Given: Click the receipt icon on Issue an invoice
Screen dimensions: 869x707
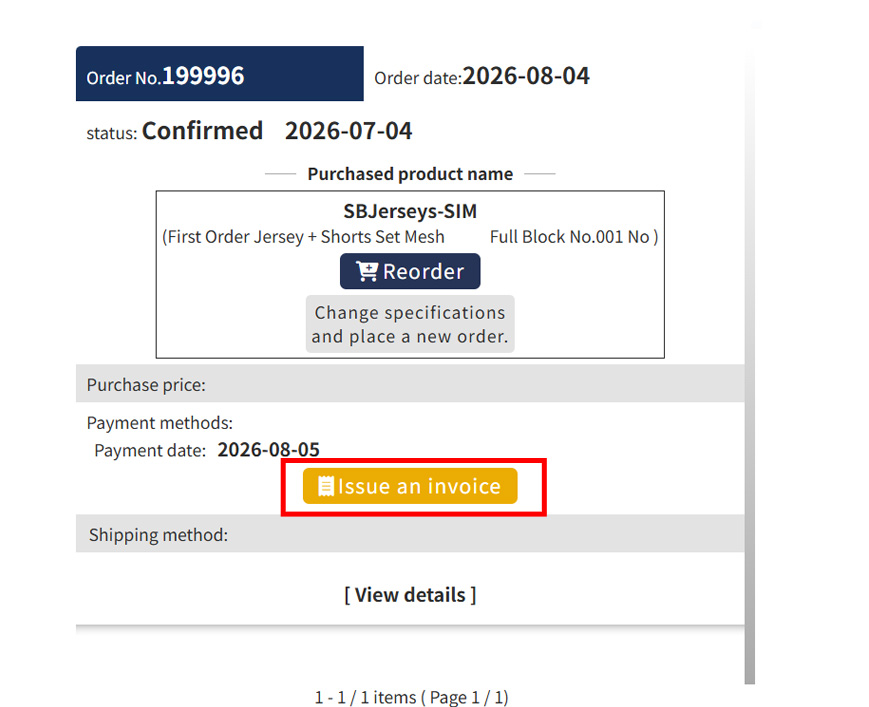Looking at the screenshot, I should pos(326,486).
